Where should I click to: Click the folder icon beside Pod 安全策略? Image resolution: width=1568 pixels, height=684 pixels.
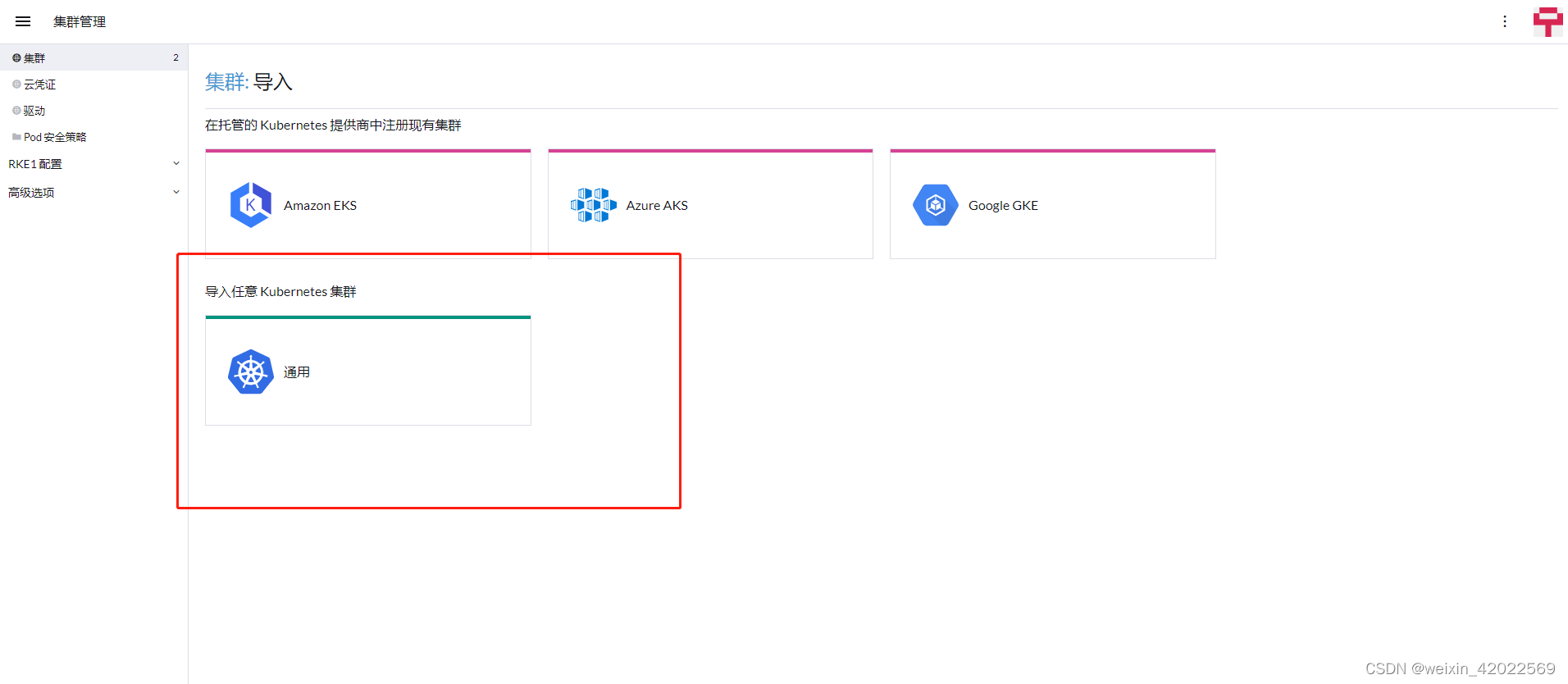tap(16, 137)
